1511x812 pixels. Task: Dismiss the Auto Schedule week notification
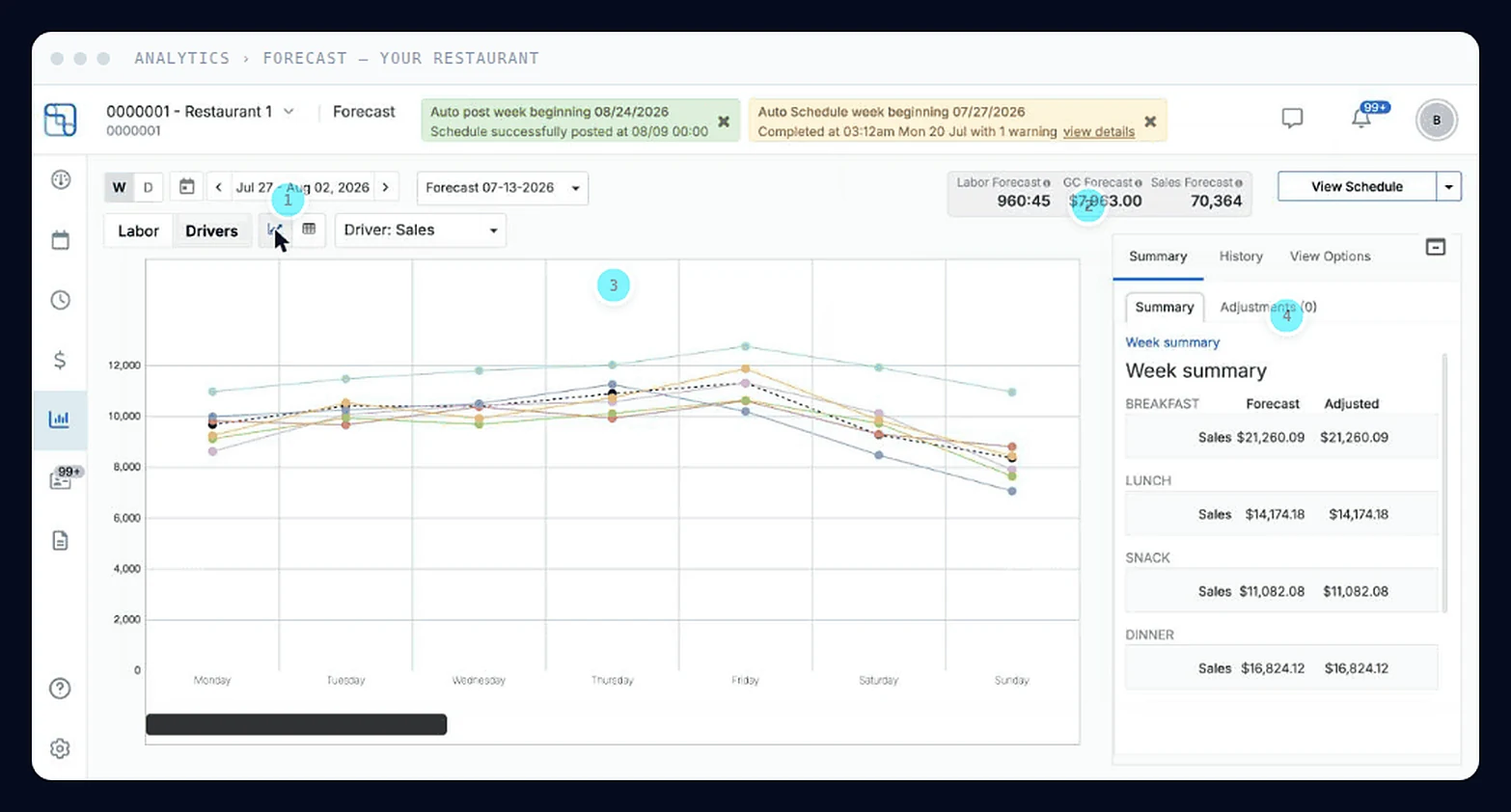point(1150,122)
